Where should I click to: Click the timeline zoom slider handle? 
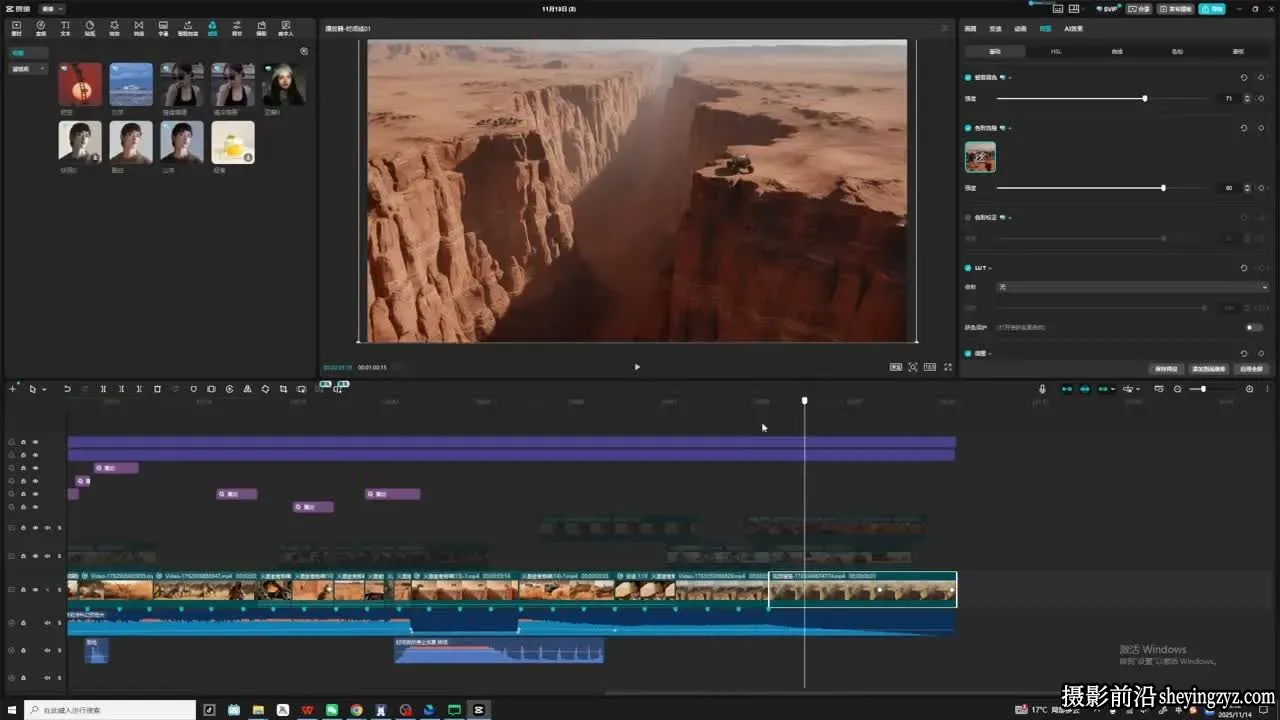[1203, 389]
